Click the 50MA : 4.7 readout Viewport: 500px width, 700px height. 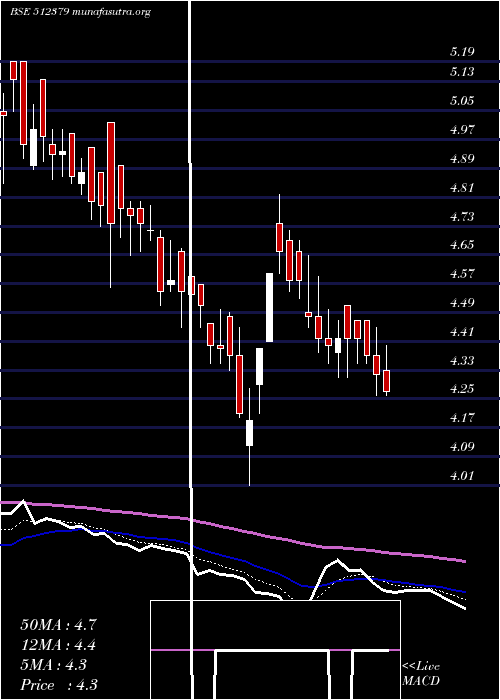pos(58,625)
